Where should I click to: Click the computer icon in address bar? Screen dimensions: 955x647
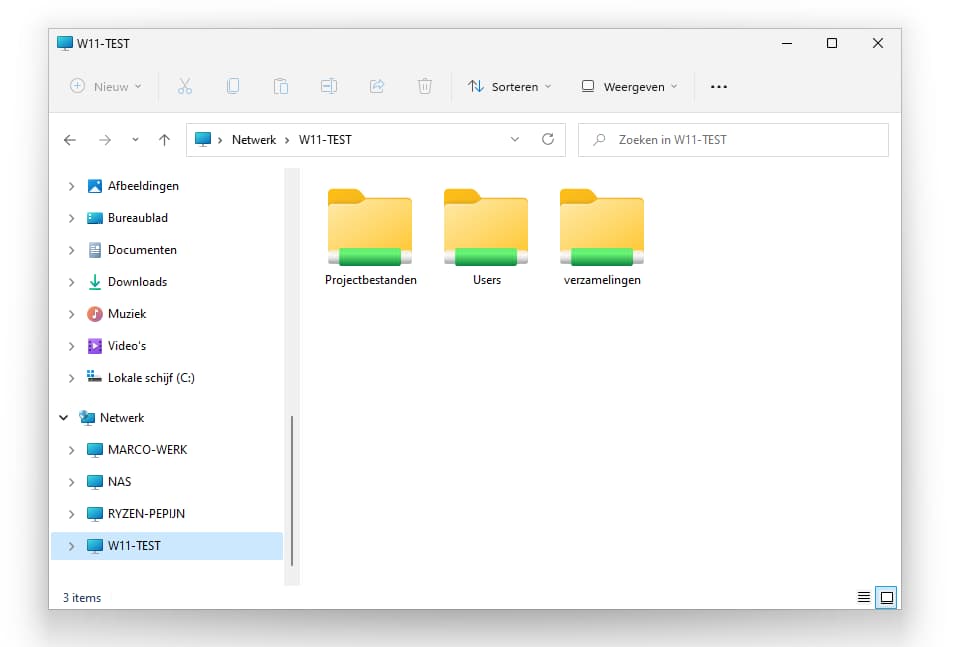(x=203, y=140)
